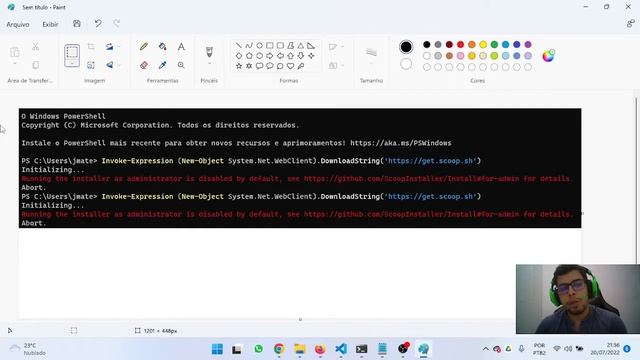Open the terminal from the taskbar
Screen dimensions: 640x360
pos(361,349)
